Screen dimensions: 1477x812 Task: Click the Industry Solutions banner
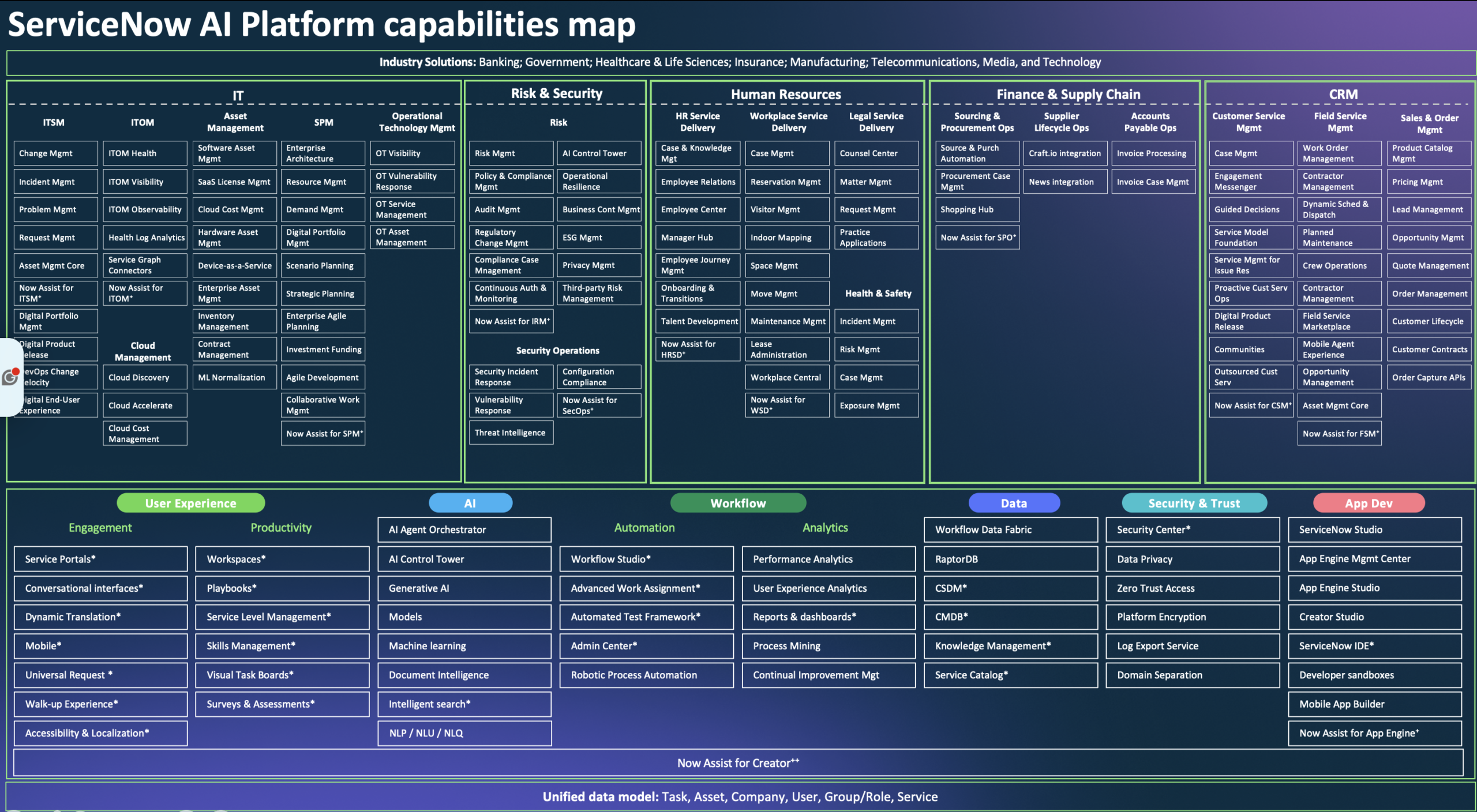[x=740, y=62]
